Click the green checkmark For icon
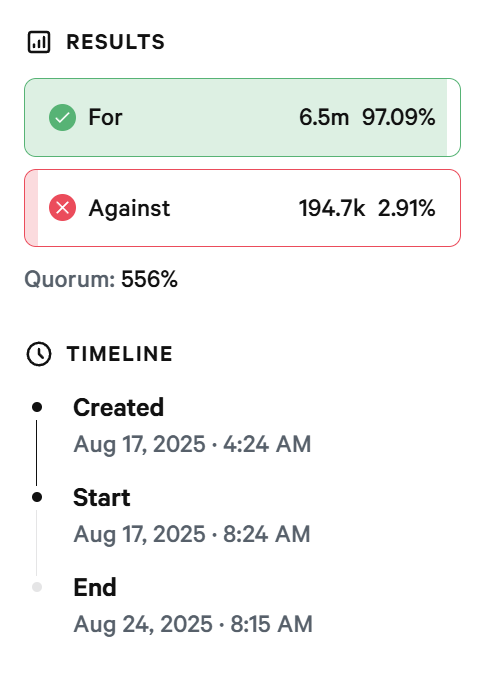This screenshot has height=684, width=478. pyautogui.click(x=62, y=117)
